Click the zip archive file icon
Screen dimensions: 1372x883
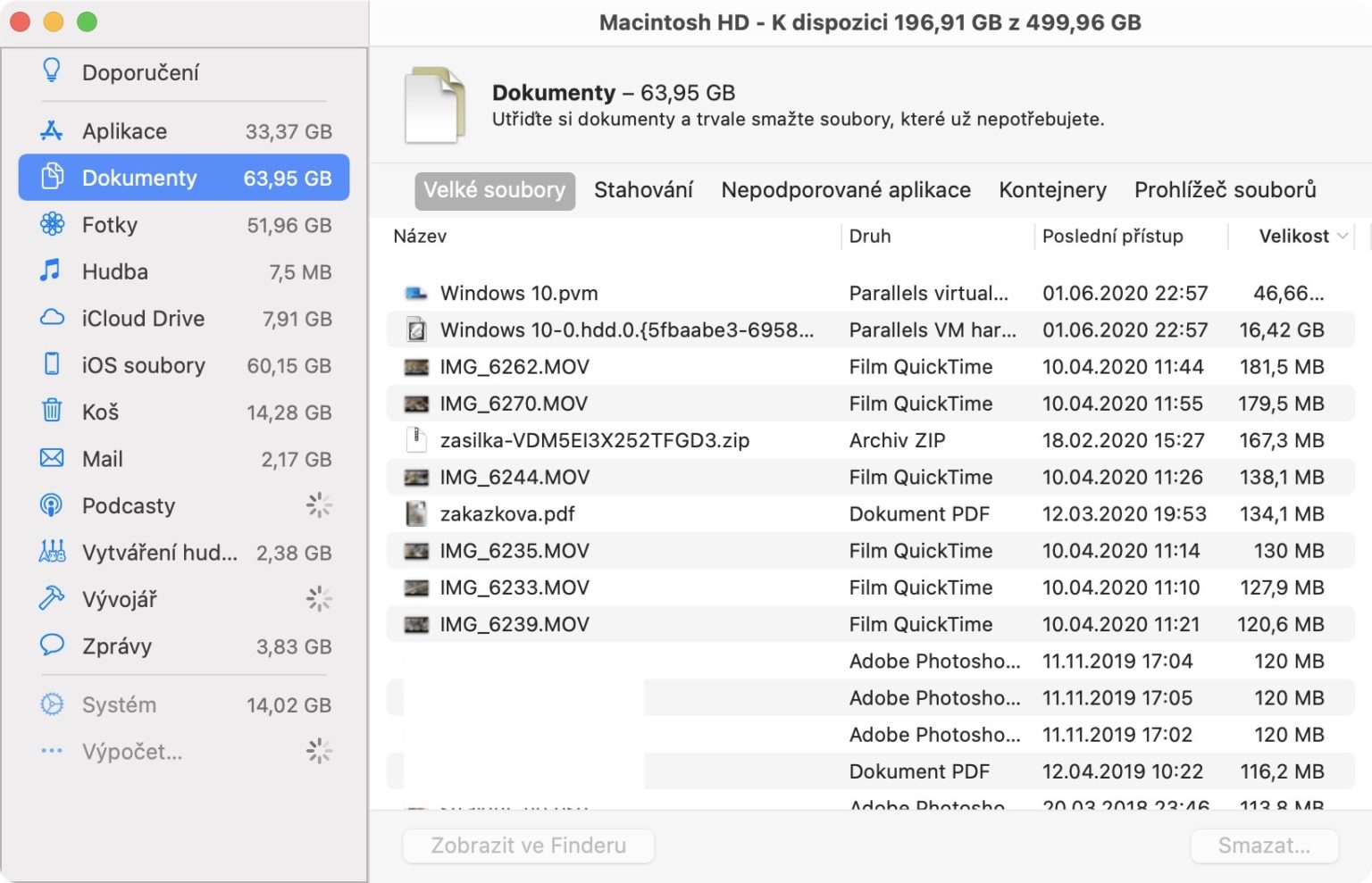click(416, 439)
